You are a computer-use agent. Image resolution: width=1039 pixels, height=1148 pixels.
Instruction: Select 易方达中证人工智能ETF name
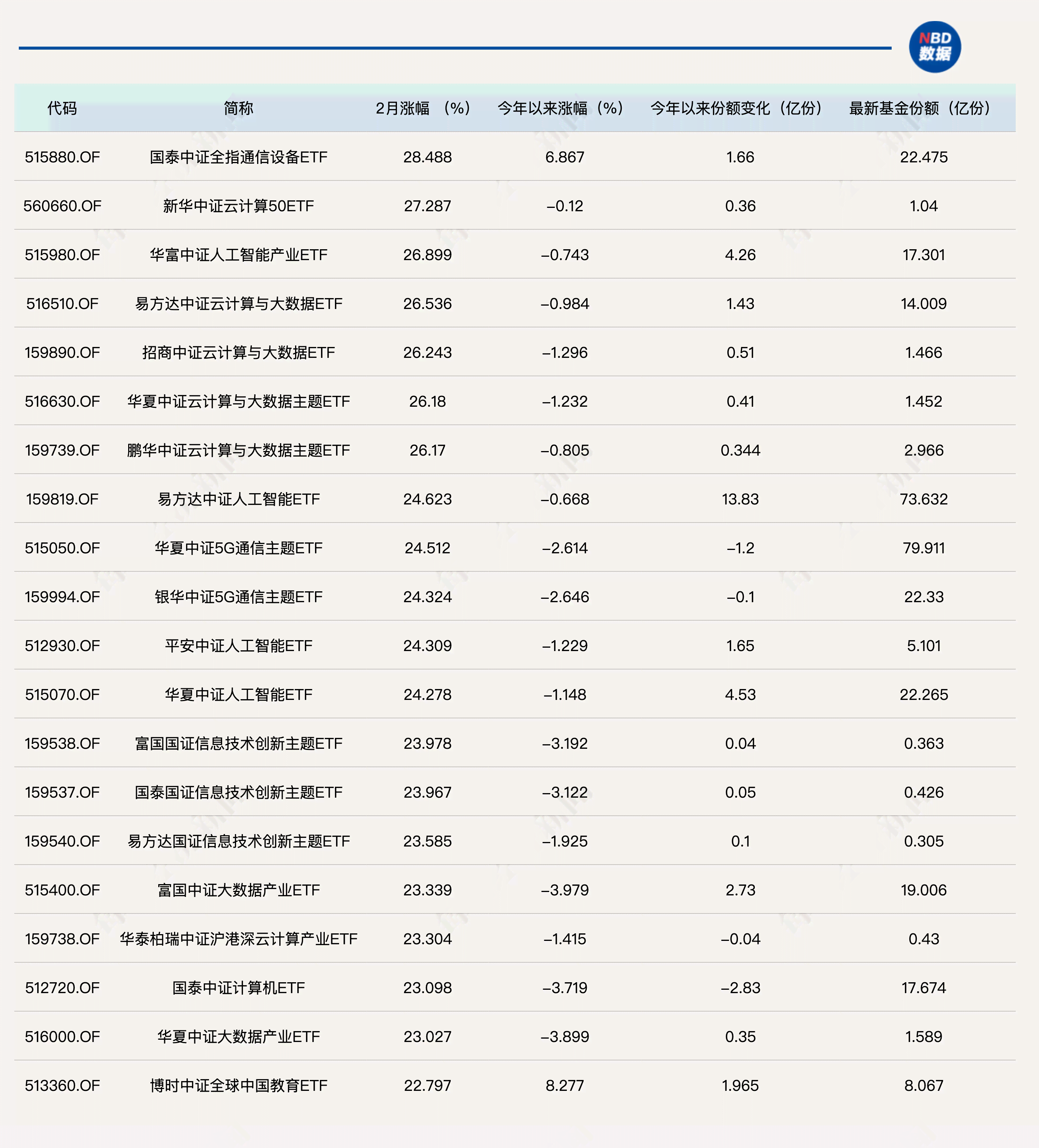[x=239, y=500]
